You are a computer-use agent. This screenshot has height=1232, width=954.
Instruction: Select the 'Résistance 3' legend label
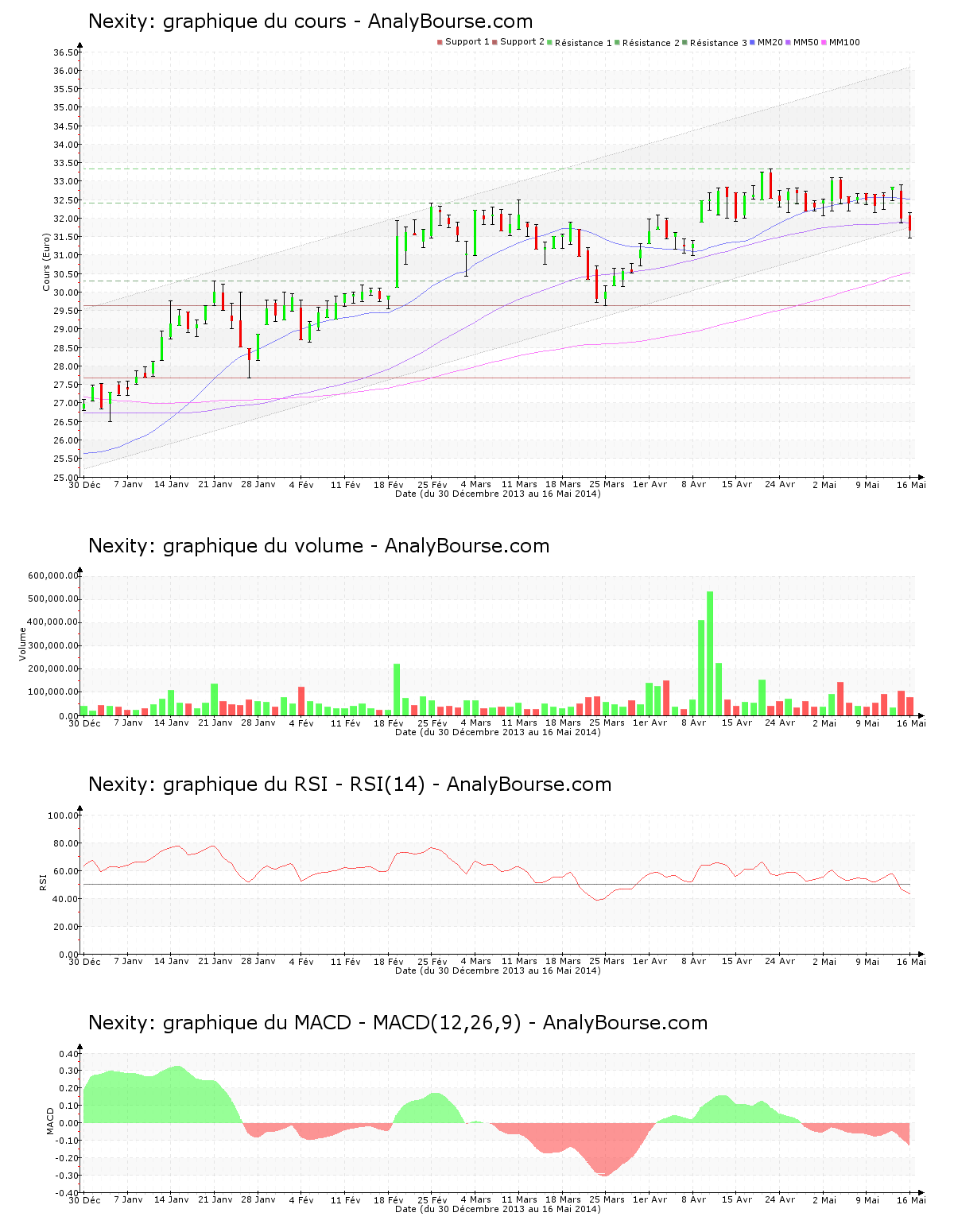(719, 42)
